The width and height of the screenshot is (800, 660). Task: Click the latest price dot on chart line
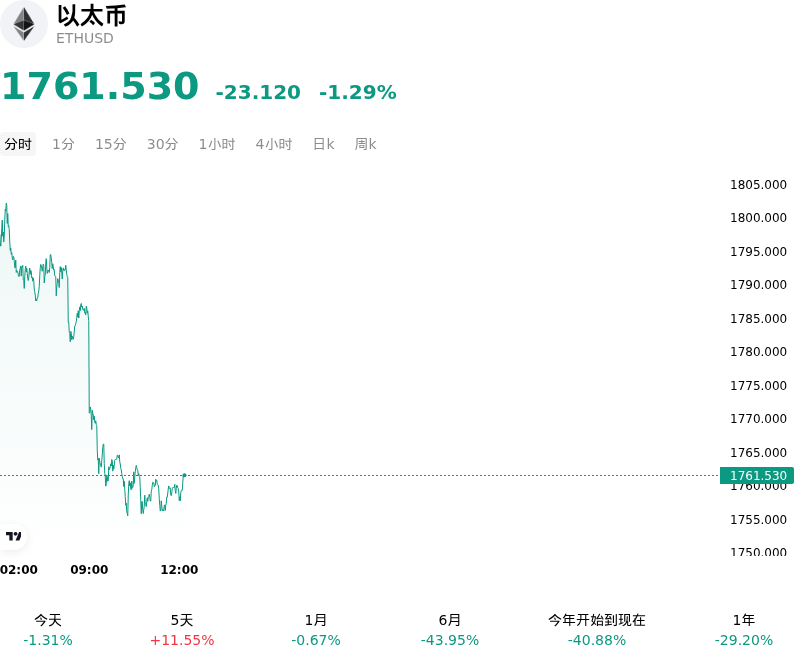(185, 475)
